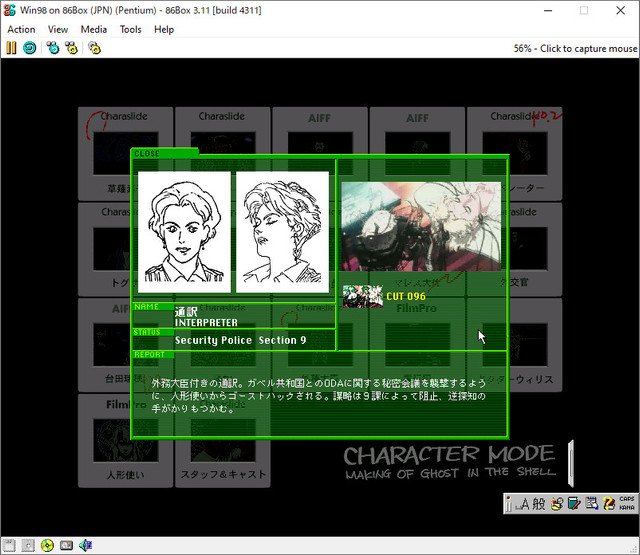Click the ACPI shutdown toolbar icon
Image resolution: width=640 pixels, height=555 pixels.
coord(94,48)
